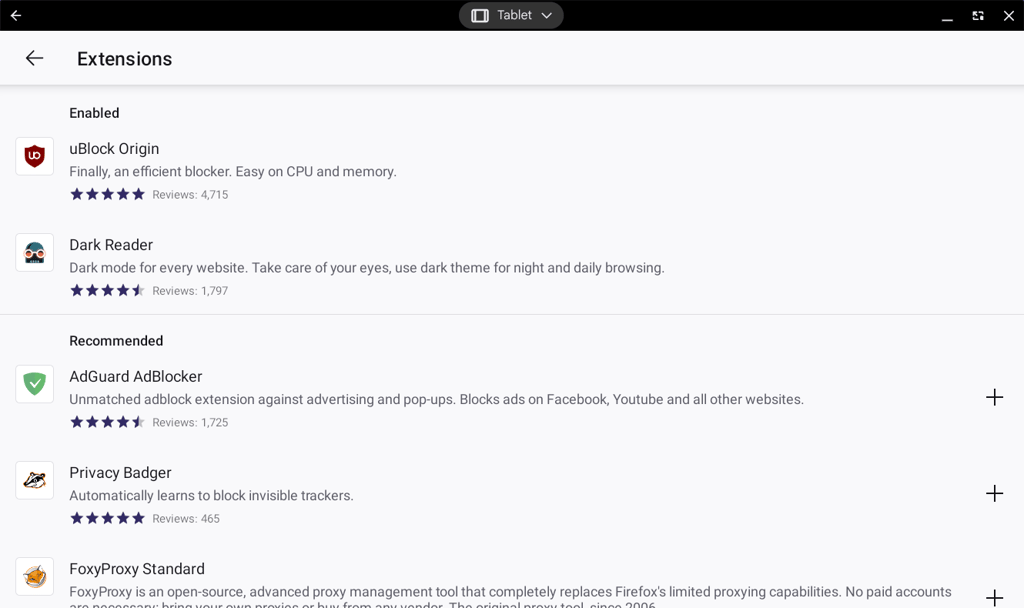This screenshot has width=1024, height=608.
Task: Add the FoxyProxy Standard extension
Action: point(994,597)
